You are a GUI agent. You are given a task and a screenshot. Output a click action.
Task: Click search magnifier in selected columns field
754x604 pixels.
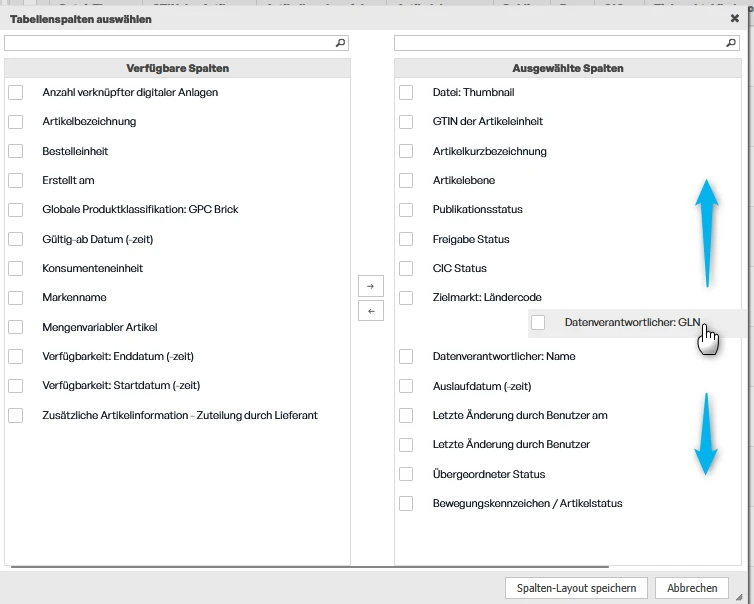click(730, 43)
